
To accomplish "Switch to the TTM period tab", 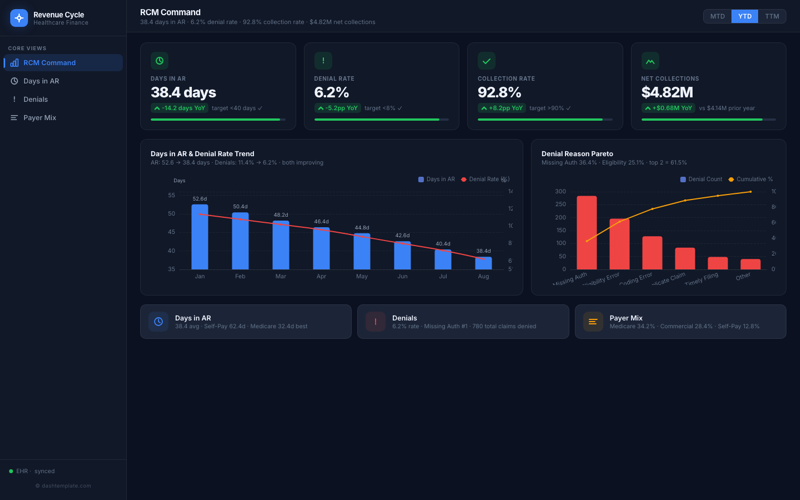I will (x=772, y=16).
